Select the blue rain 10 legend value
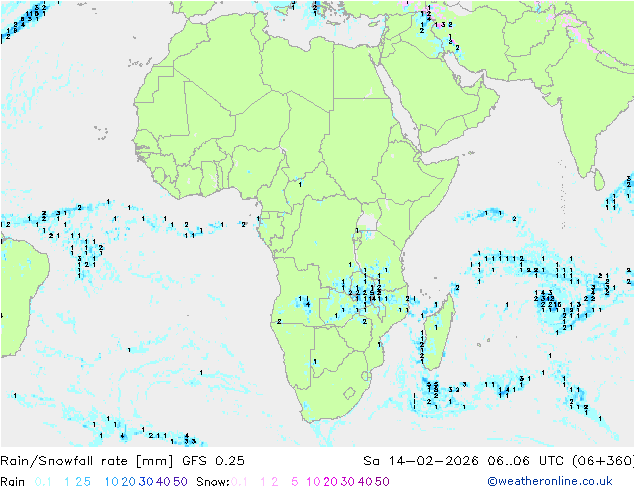 (111, 482)
